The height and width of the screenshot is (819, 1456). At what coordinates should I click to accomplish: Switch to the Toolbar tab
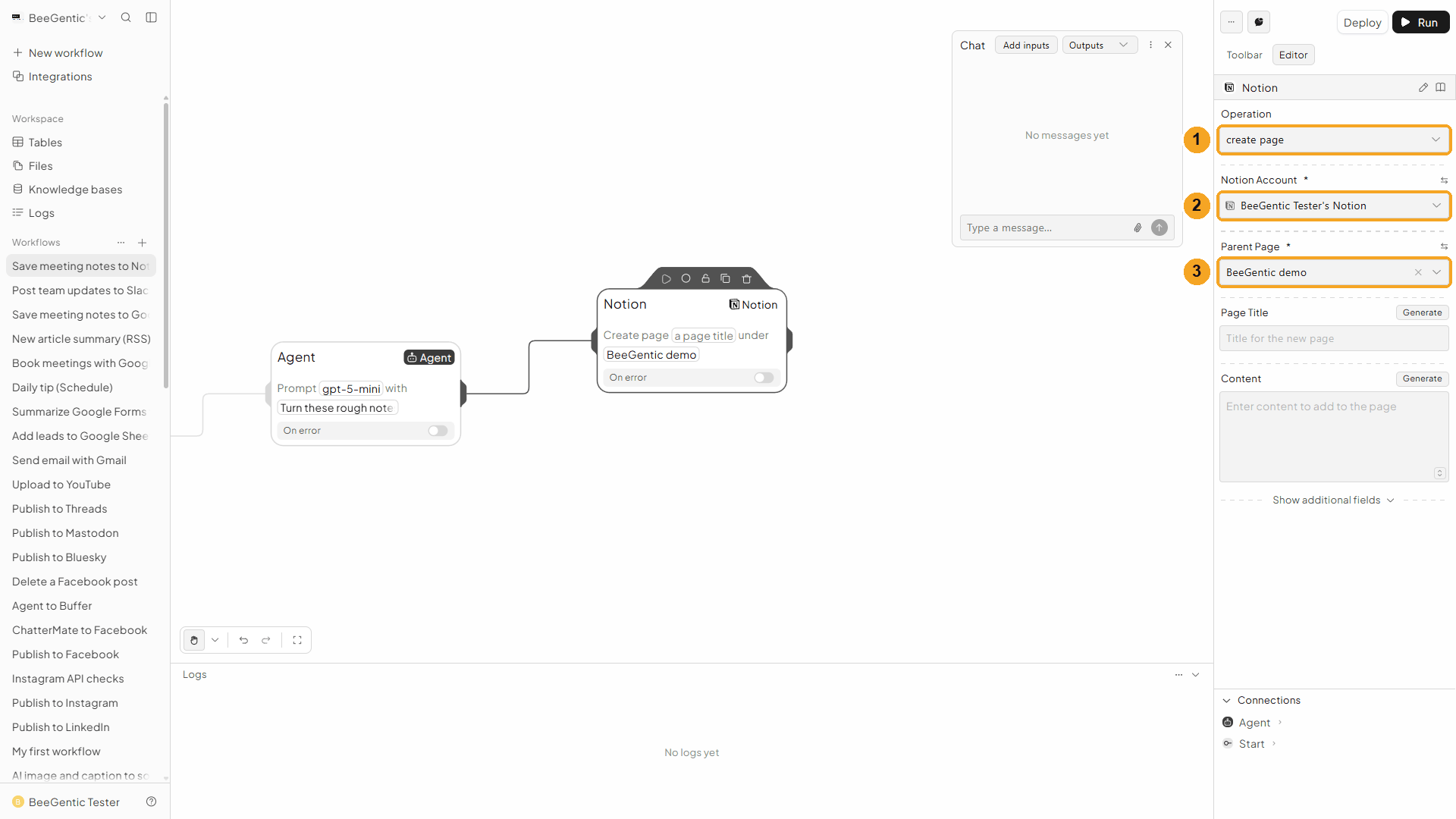click(x=1244, y=55)
